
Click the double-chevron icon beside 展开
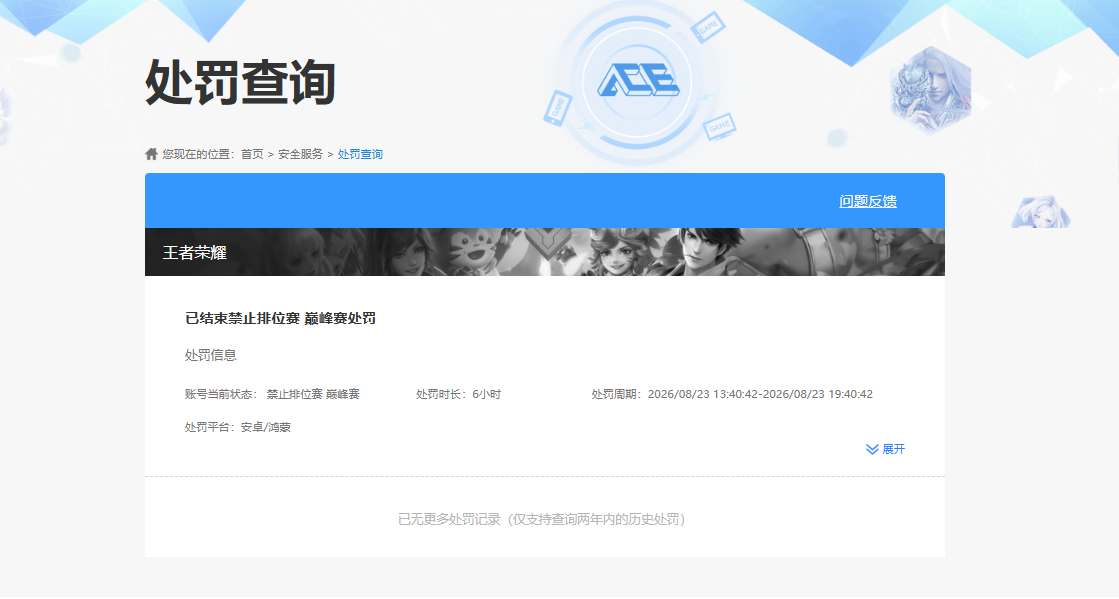pos(872,449)
